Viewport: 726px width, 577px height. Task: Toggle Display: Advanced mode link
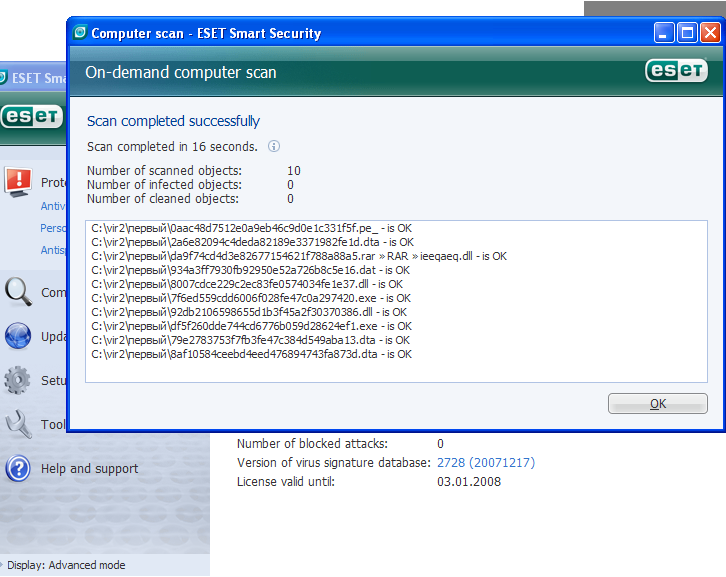66,565
